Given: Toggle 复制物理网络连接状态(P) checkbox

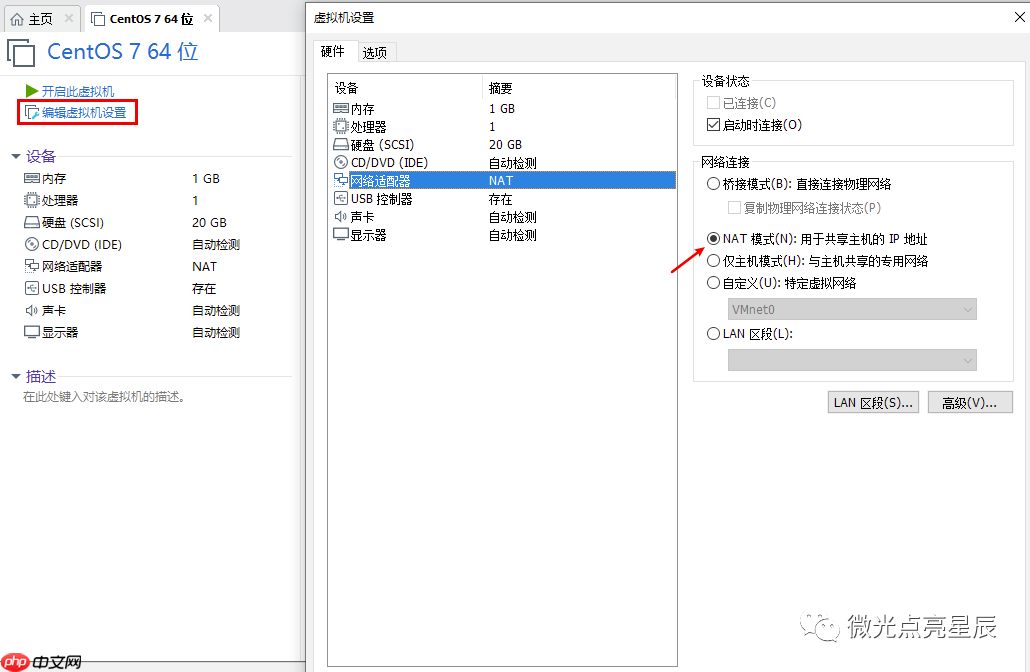Looking at the screenshot, I should [734, 208].
